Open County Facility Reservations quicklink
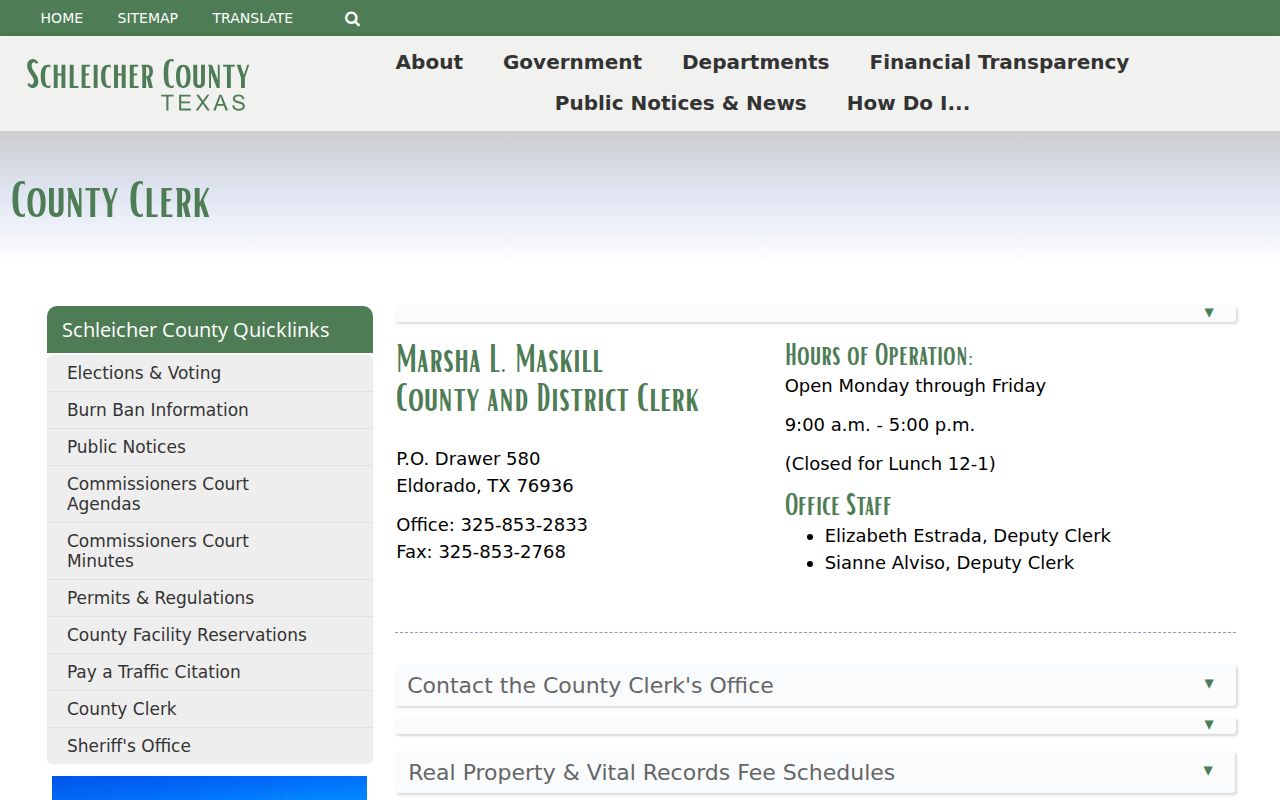1280x800 pixels. coord(210,635)
